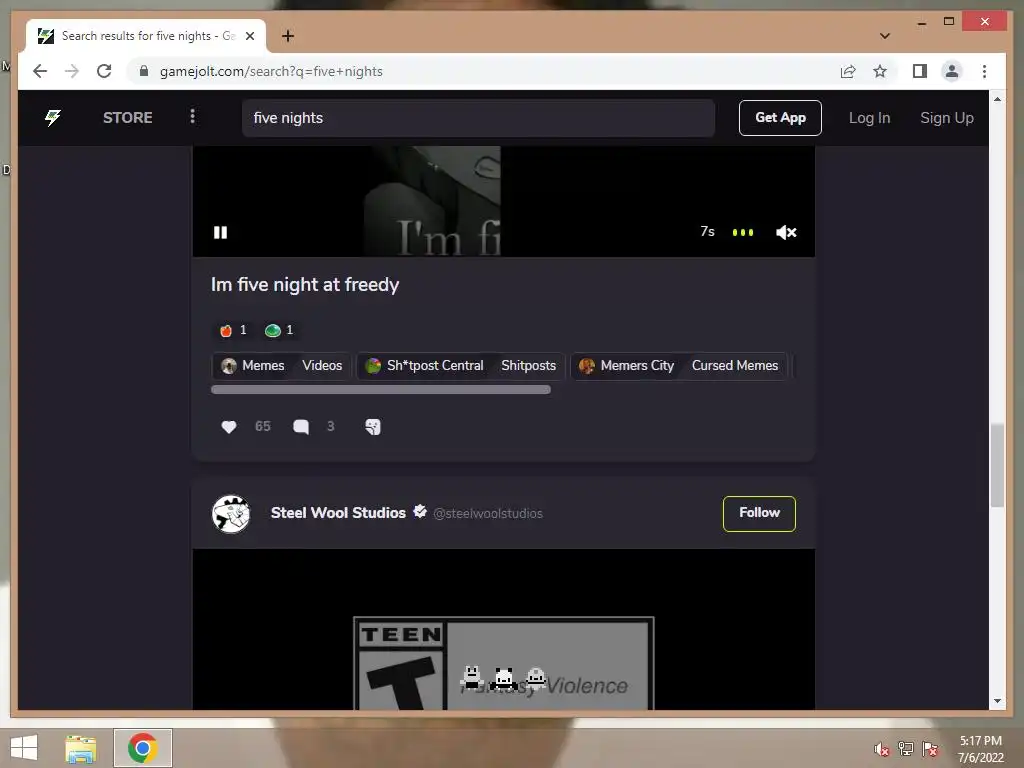Open the Game Jolt lightning logo home
The image size is (1024, 768).
(x=53, y=118)
